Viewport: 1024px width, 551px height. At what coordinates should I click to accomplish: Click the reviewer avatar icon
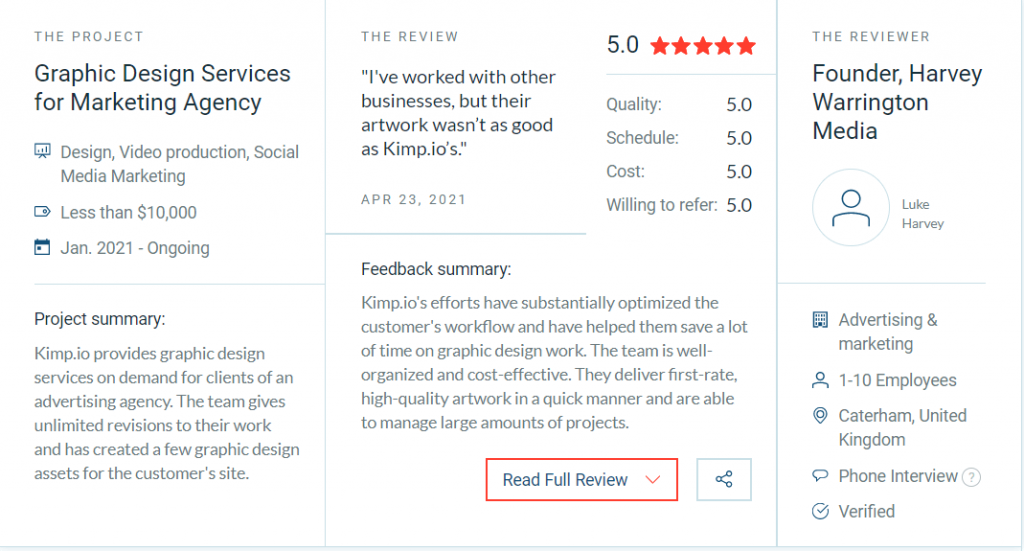point(851,207)
